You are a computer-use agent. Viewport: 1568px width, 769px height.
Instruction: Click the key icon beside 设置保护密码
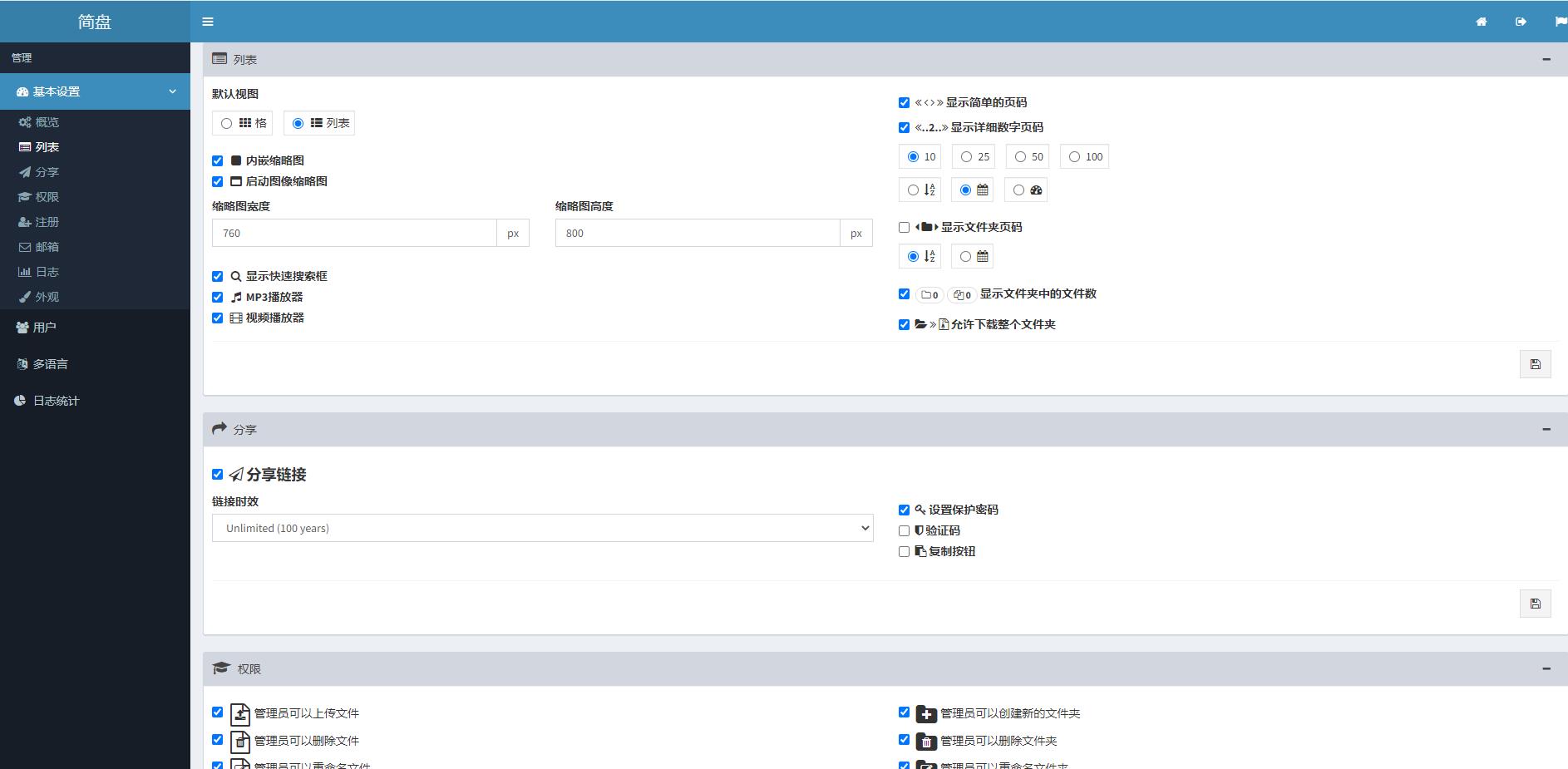[x=920, y=510]
